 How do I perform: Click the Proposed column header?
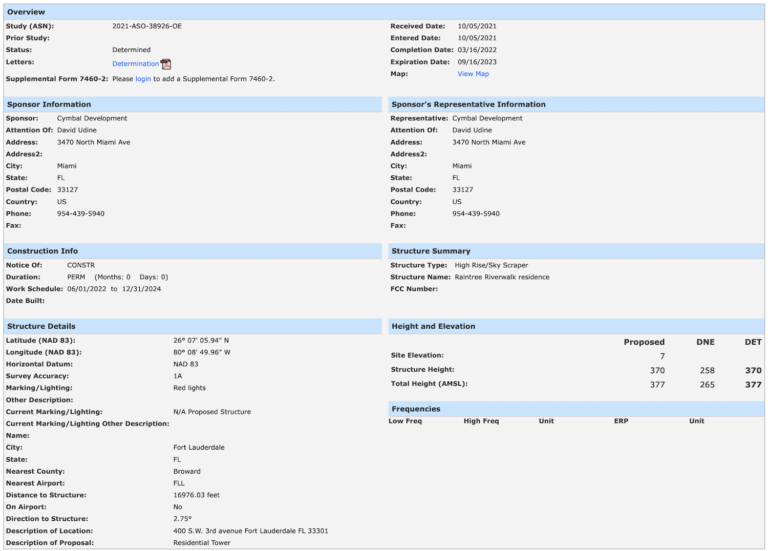(x=644, y=342)
